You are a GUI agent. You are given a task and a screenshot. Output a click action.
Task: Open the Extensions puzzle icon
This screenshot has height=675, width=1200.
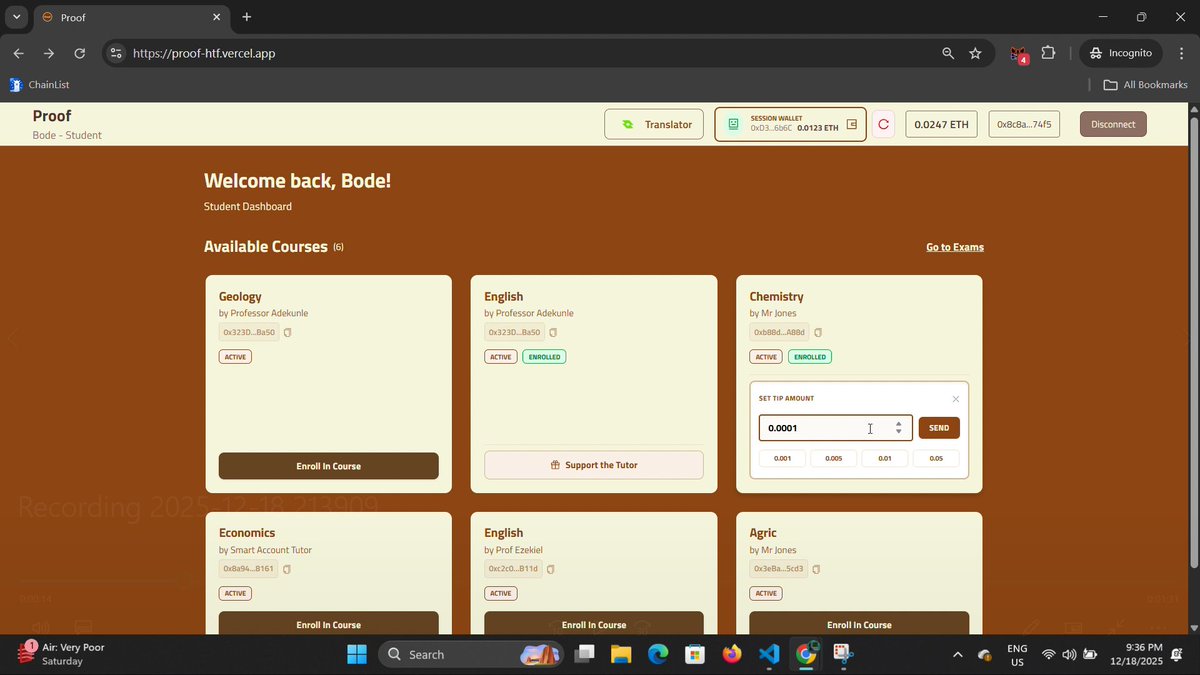tap(1048, 53)
